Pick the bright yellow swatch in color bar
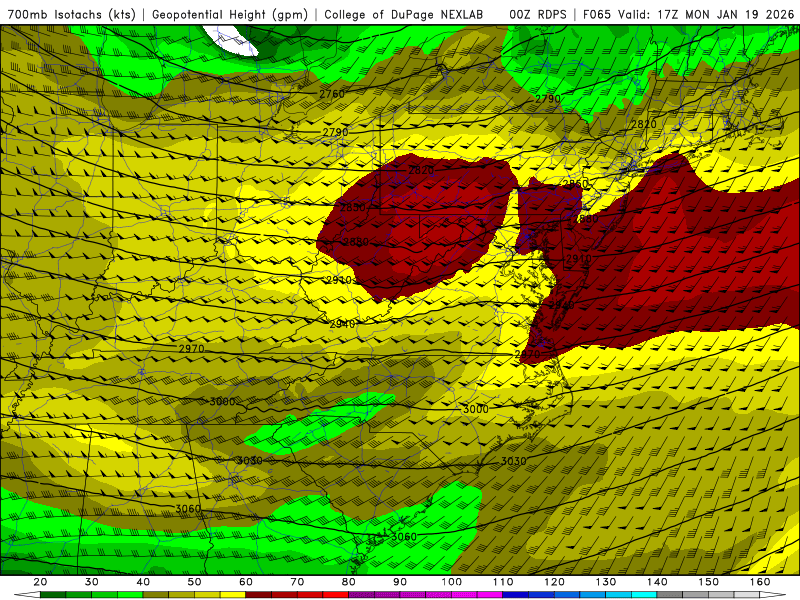 [233, 595]
